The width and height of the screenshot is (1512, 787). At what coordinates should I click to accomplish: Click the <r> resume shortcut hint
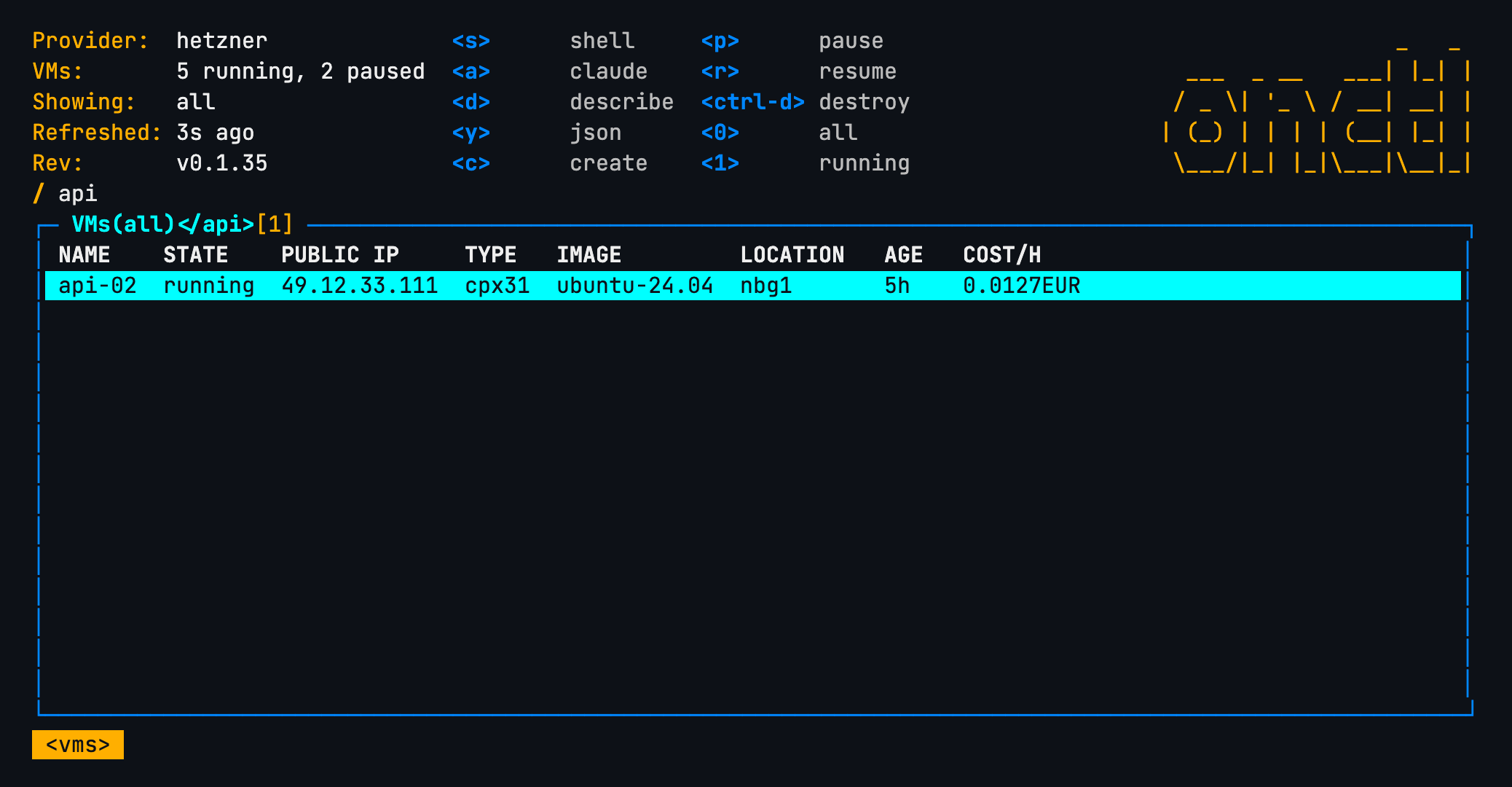(x=799, y=71)
